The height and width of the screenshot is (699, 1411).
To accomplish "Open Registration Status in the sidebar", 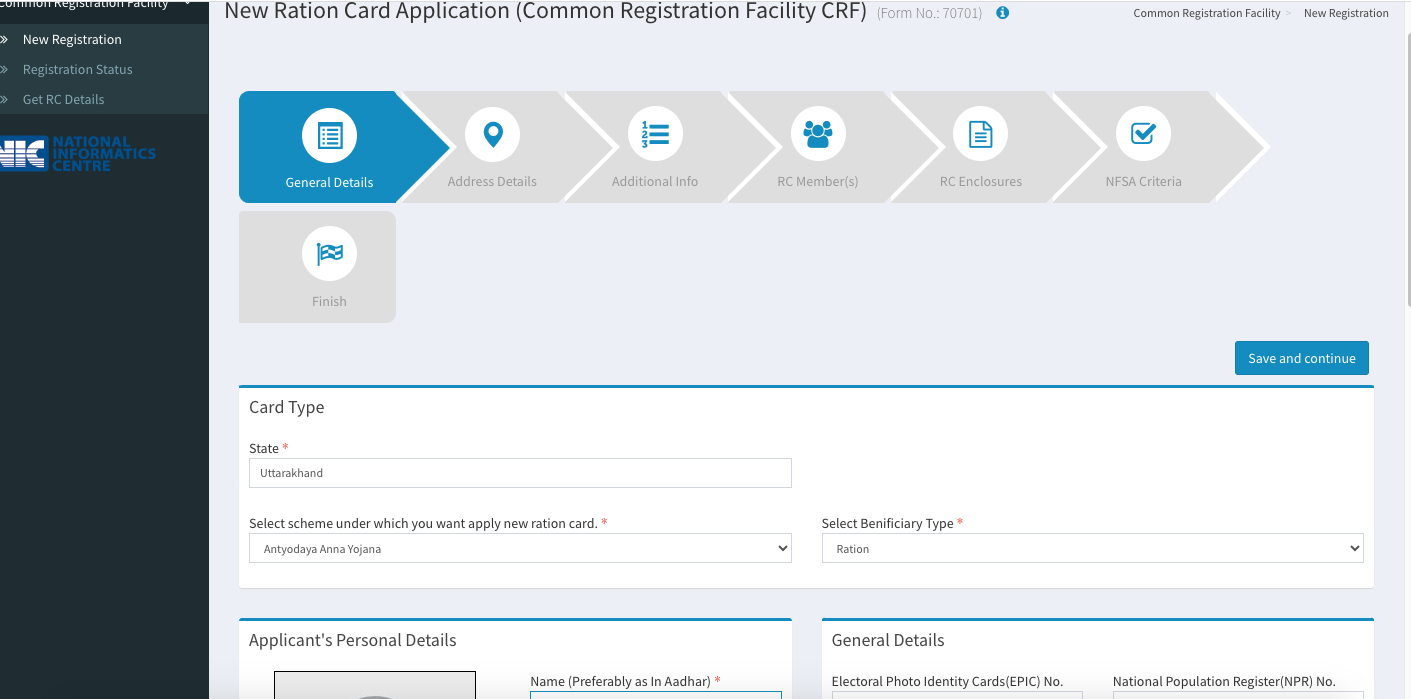I will tap(77, 70).
